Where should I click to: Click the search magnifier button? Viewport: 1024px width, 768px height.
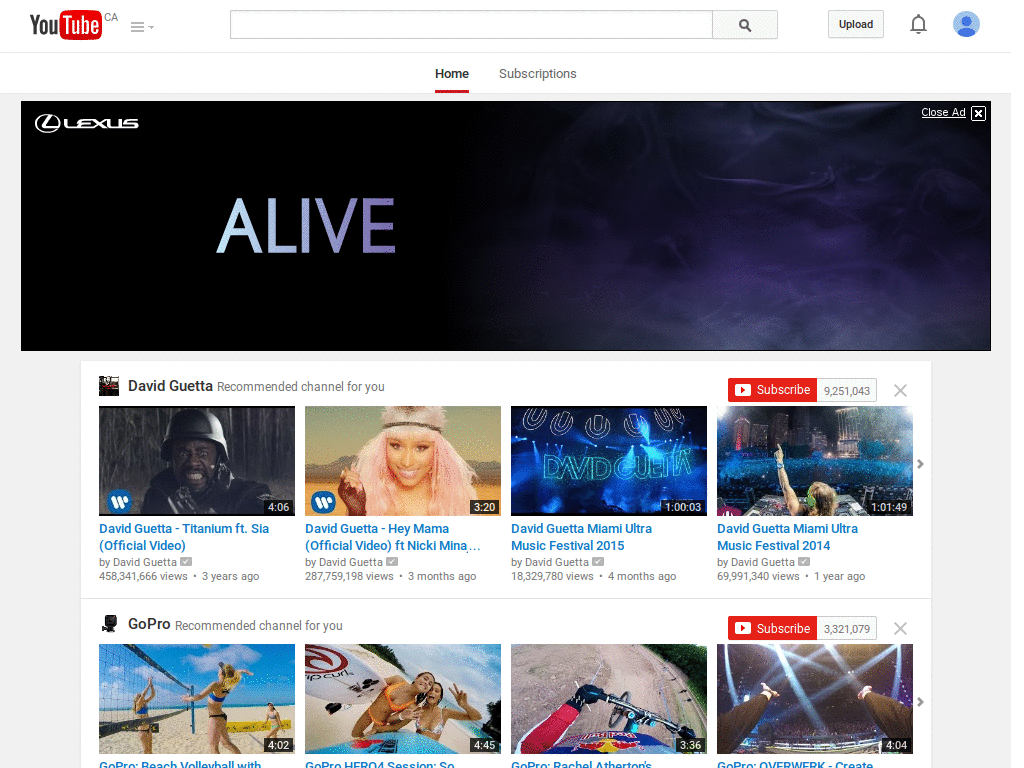coord(744,25)
